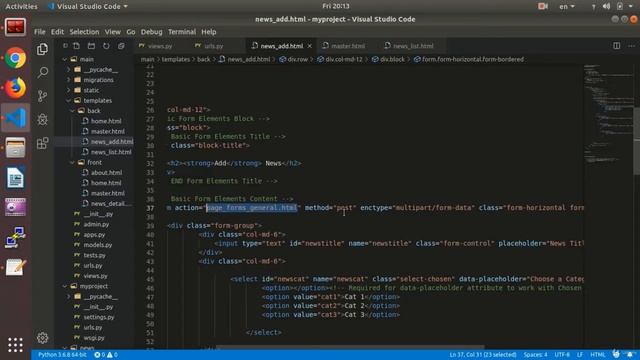
Task: Click New File icon in explorer header
Action: tap(77, 46)
